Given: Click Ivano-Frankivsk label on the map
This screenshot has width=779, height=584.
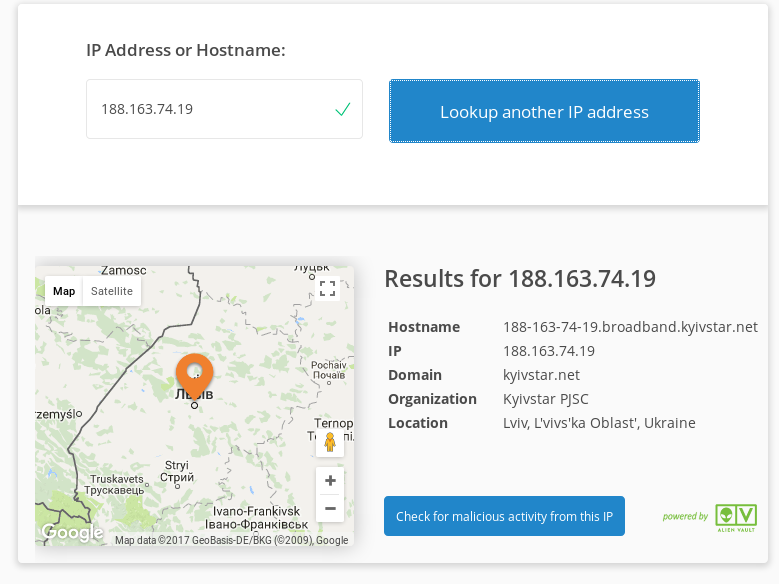Looking at the screenshot, I should coord(256,517).
